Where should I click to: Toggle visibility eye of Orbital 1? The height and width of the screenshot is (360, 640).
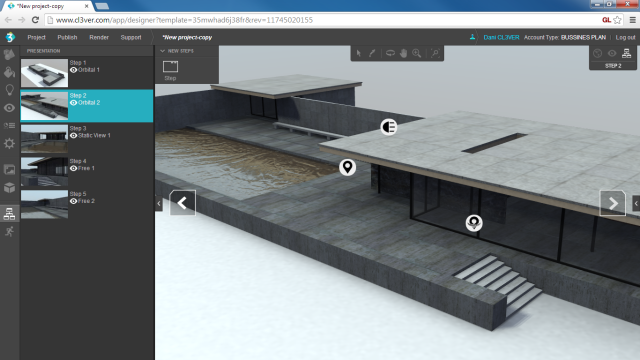pos(73,70)
